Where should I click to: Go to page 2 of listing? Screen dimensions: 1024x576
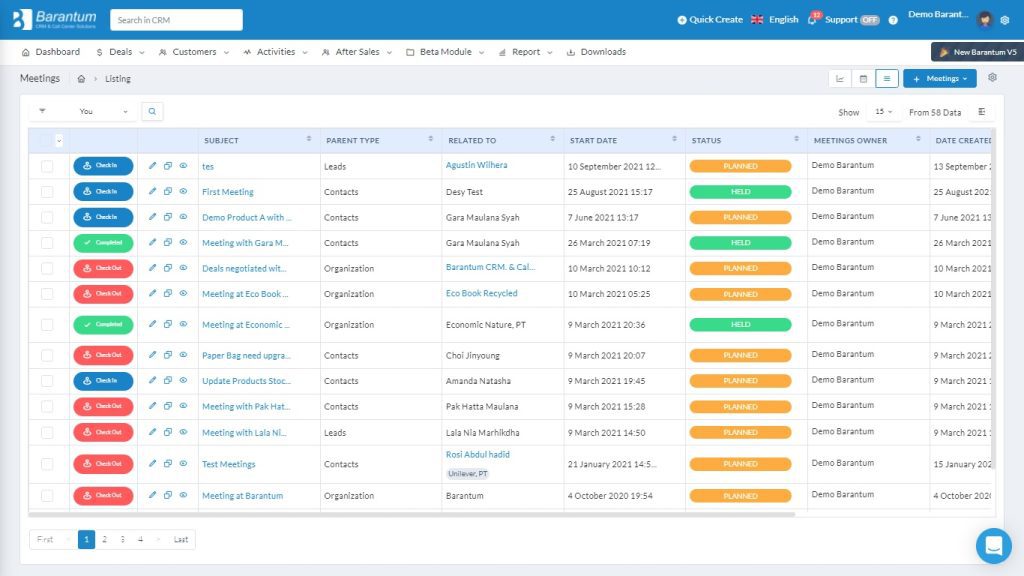104,539
